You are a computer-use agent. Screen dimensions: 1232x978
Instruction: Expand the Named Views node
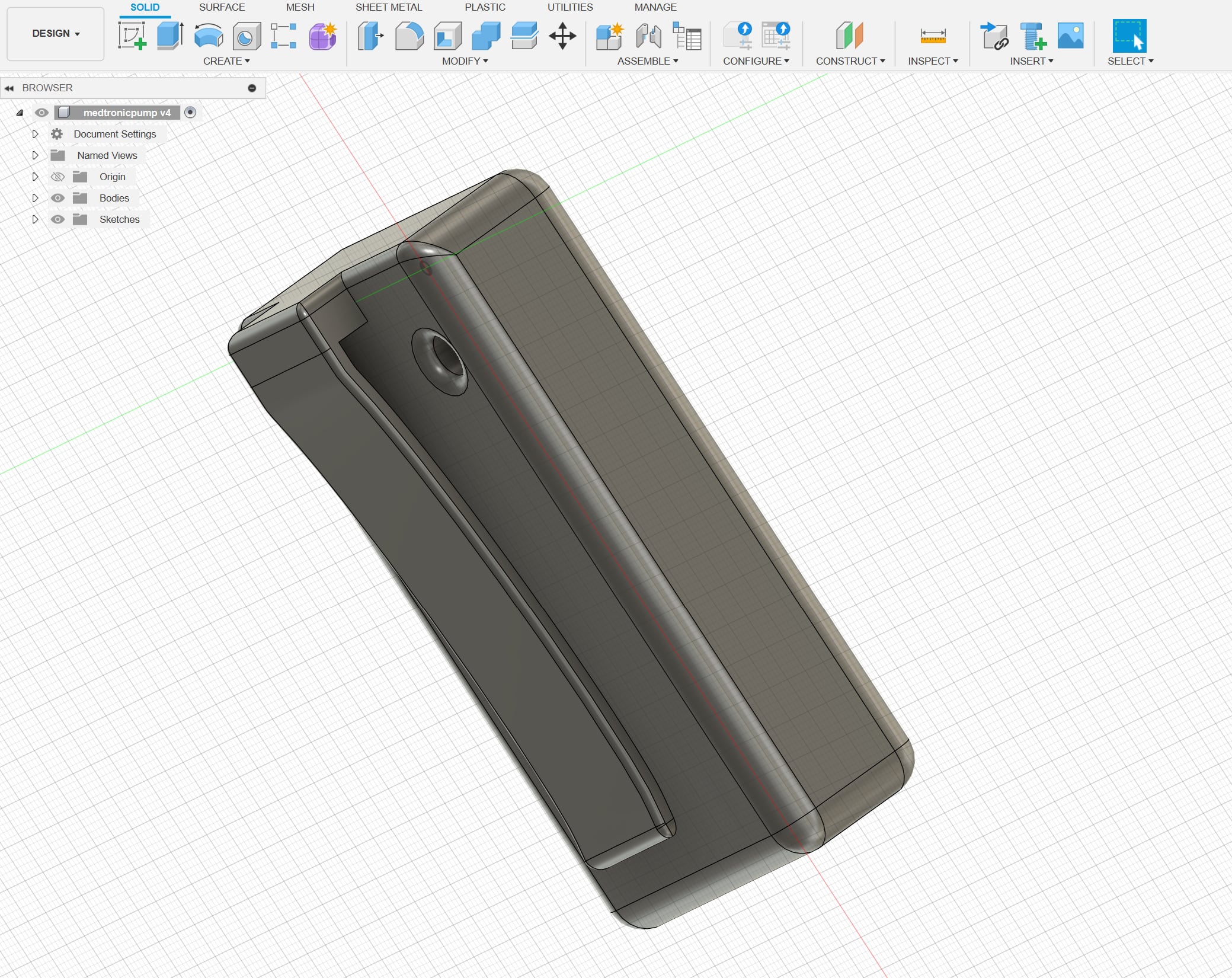coord(35,155)
